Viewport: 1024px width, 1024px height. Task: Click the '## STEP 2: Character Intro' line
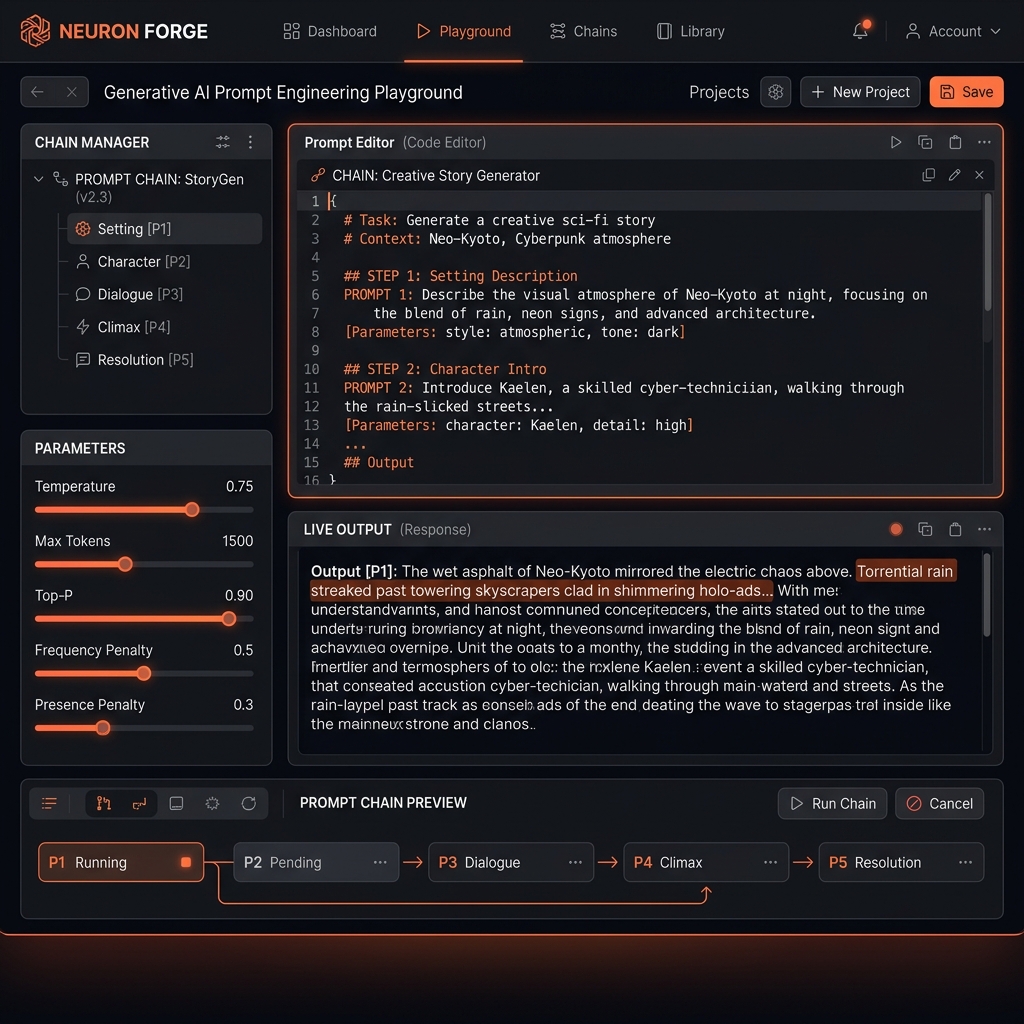pyautogui.click(x=445, y=369)
